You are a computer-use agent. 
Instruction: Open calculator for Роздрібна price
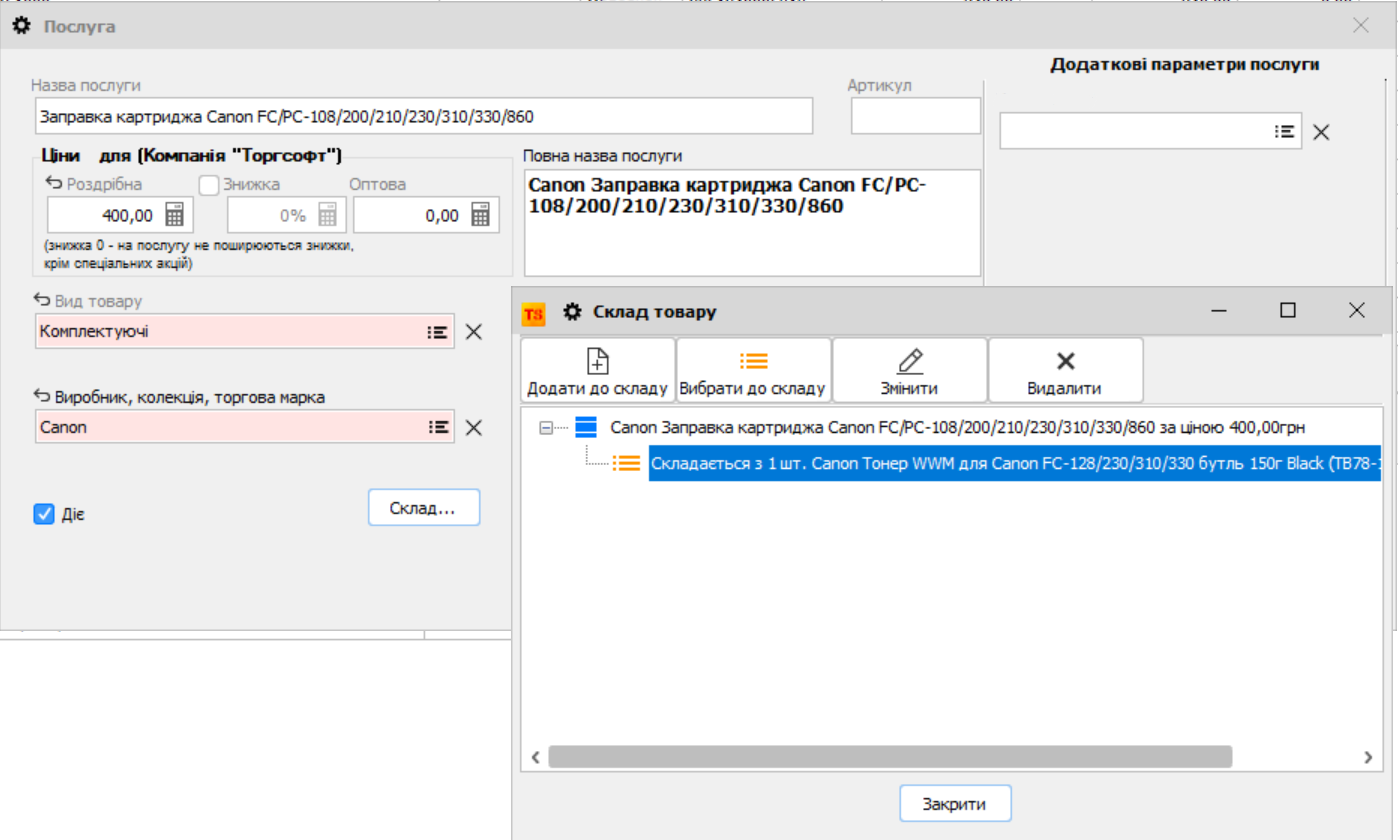(x=174, y=216)
